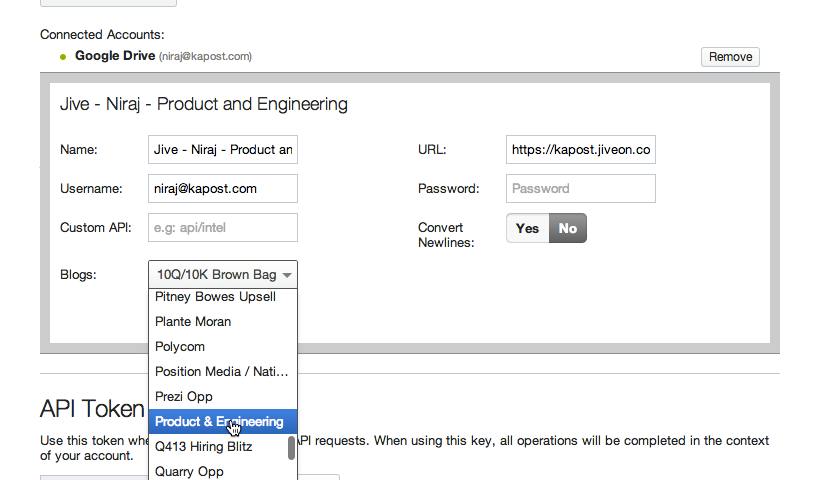Click the Username field with niraj@kapost.com
Viewport: 829px width, 480px height.
pyautogui.click(x=223, y=189)
